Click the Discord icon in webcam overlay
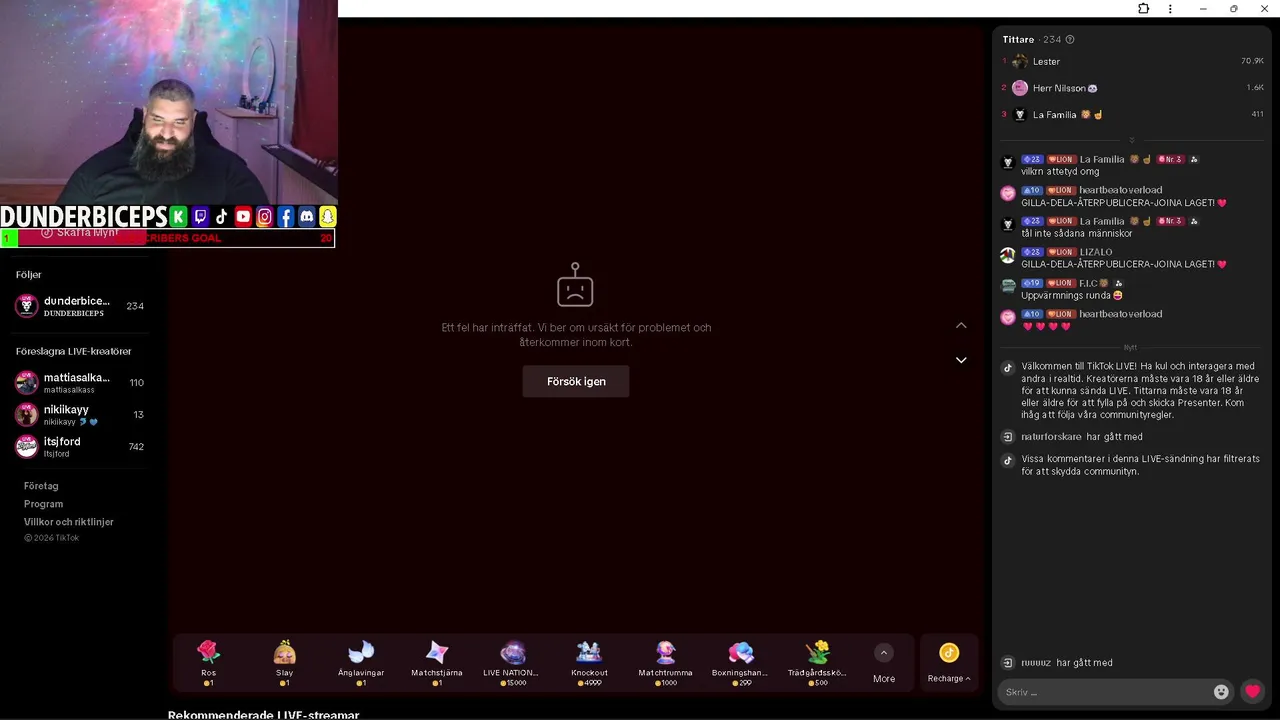 [307, 216]
